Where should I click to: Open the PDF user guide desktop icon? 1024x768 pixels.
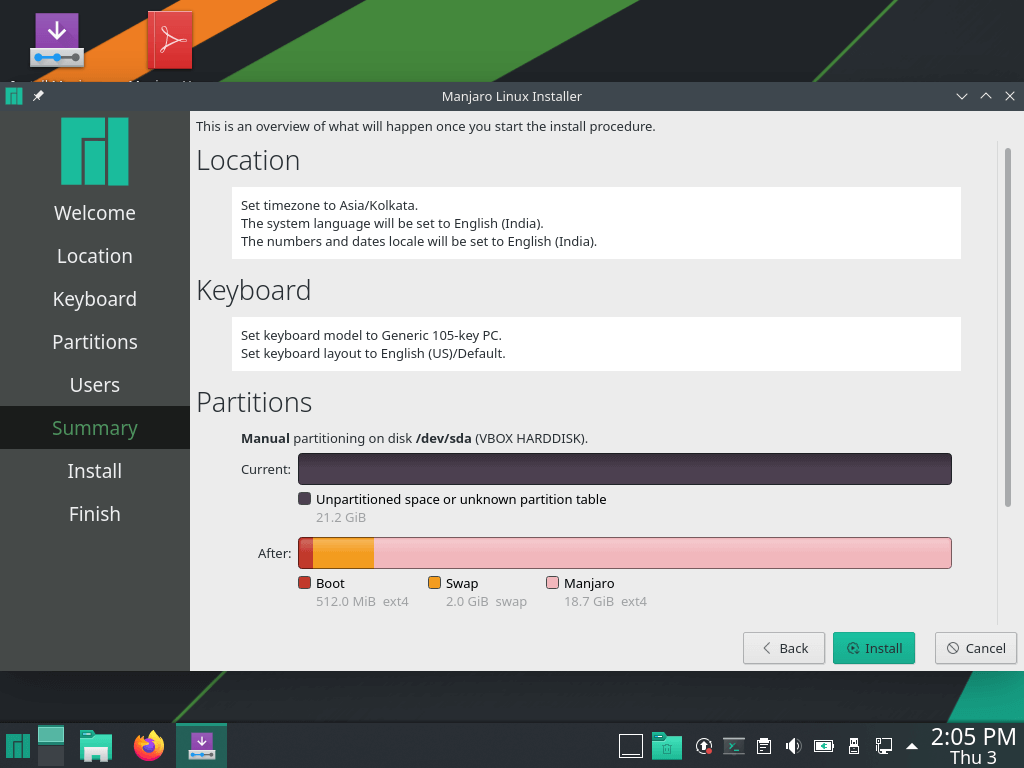(x=170, y=40)
